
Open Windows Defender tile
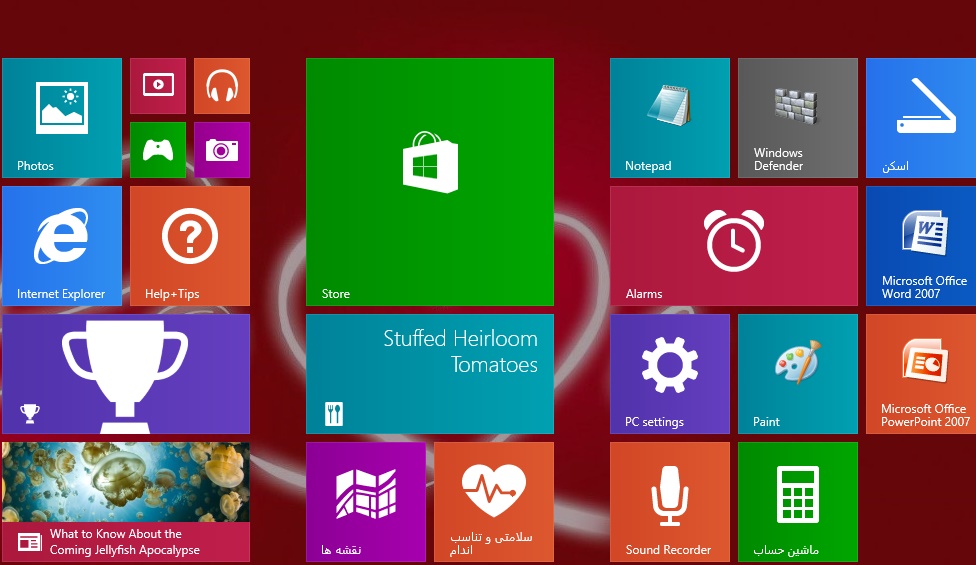[x=798, y=118]
